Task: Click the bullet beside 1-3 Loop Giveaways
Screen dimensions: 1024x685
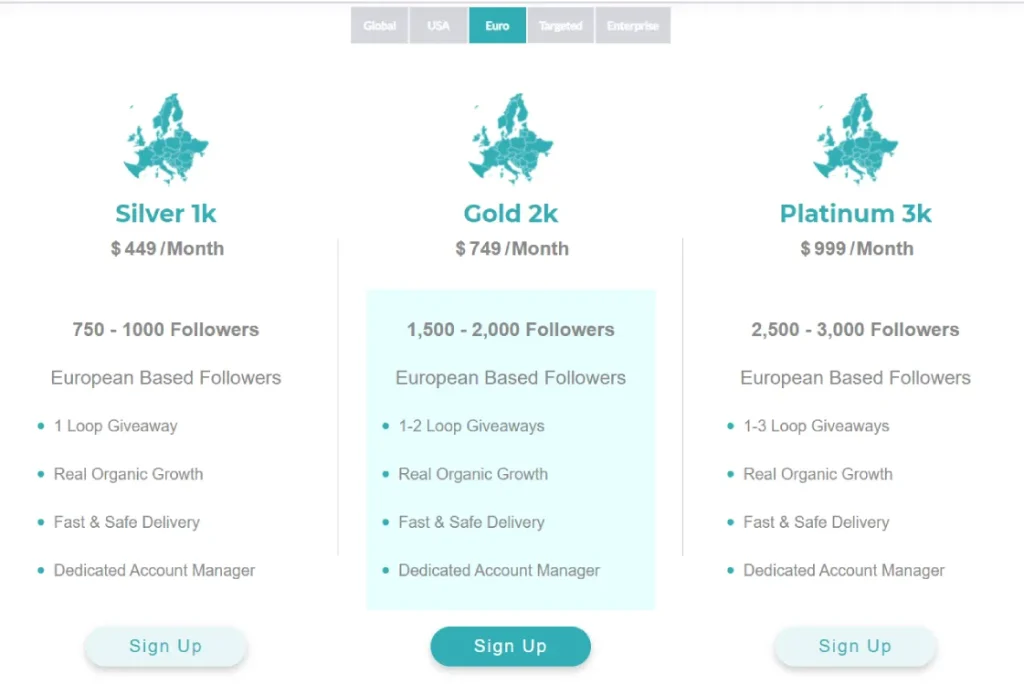Action: [731, 426]
